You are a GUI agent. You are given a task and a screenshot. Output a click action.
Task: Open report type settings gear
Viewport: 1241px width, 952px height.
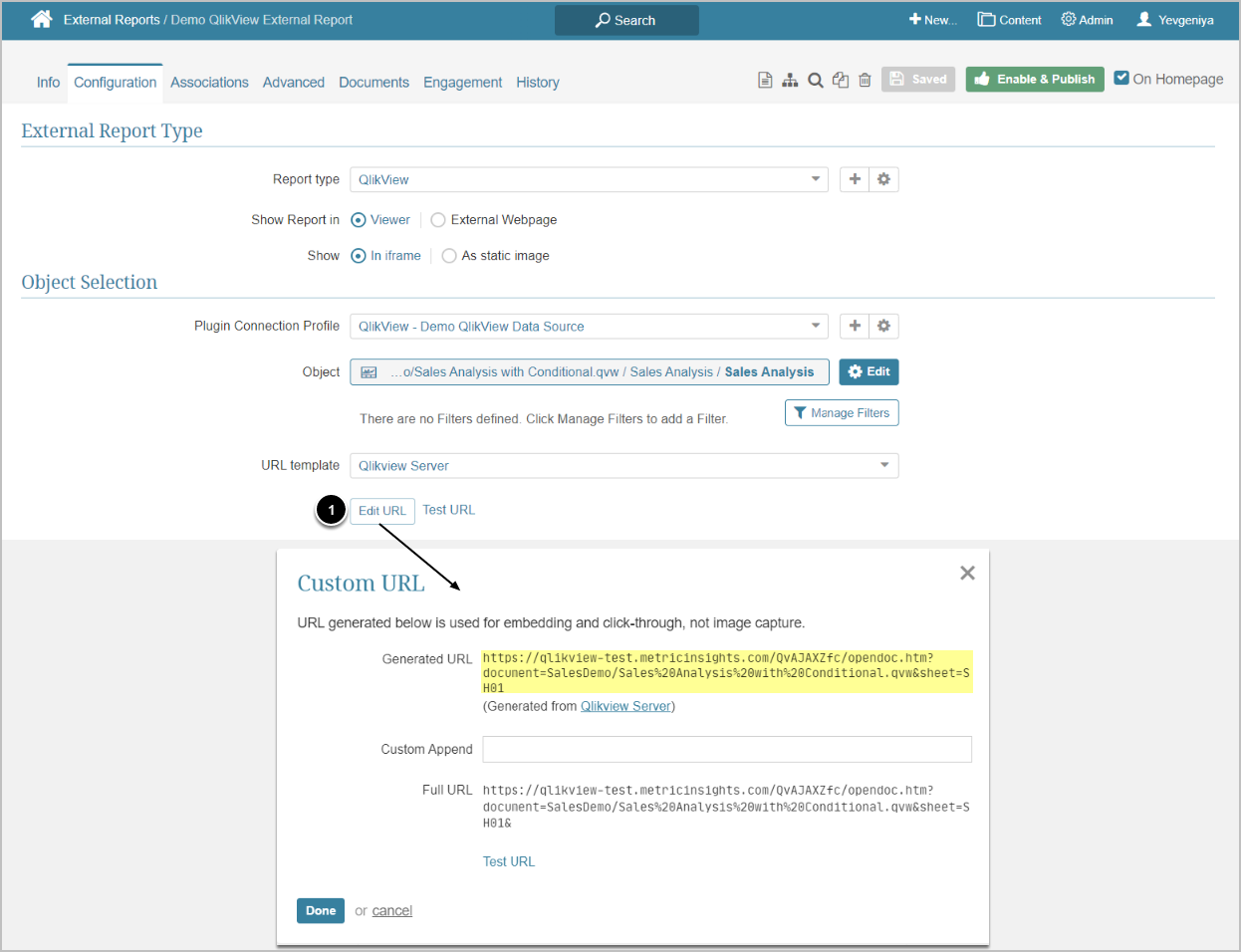883,179
